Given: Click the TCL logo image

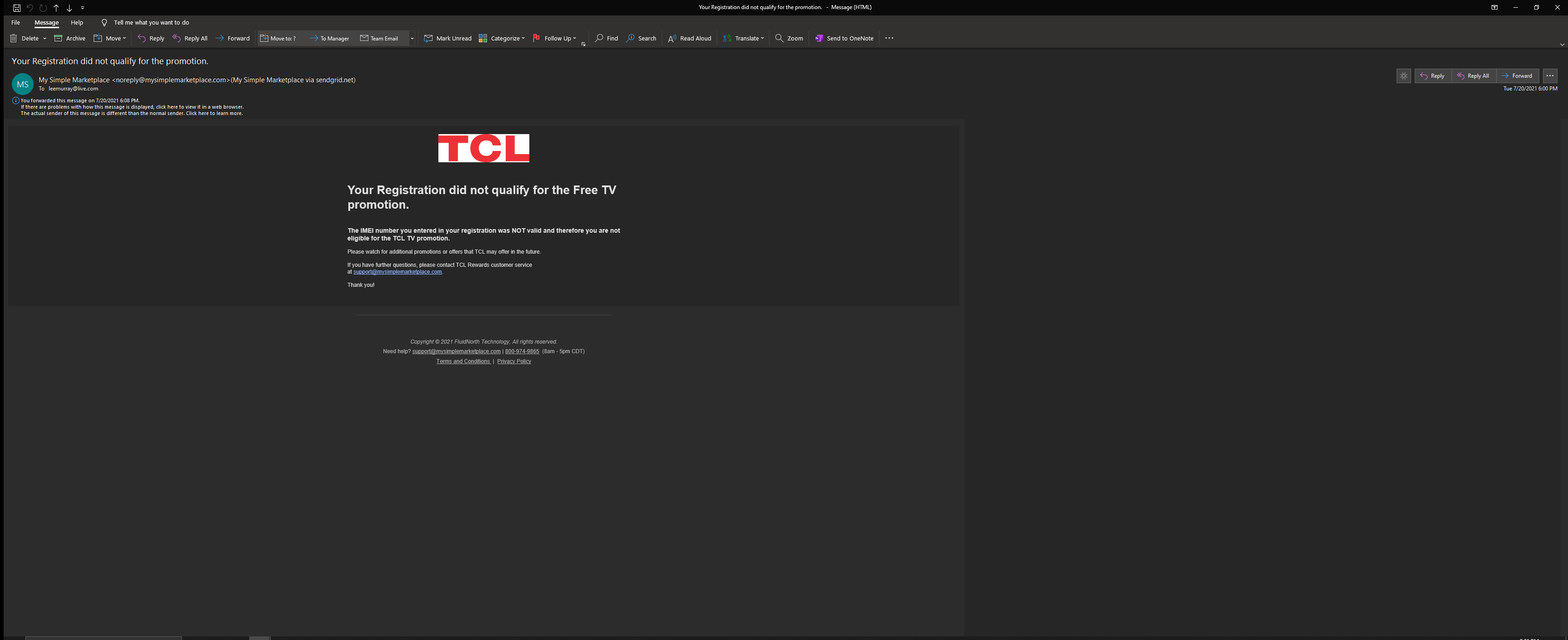Looking at the screenshot, I should [483, 149].
